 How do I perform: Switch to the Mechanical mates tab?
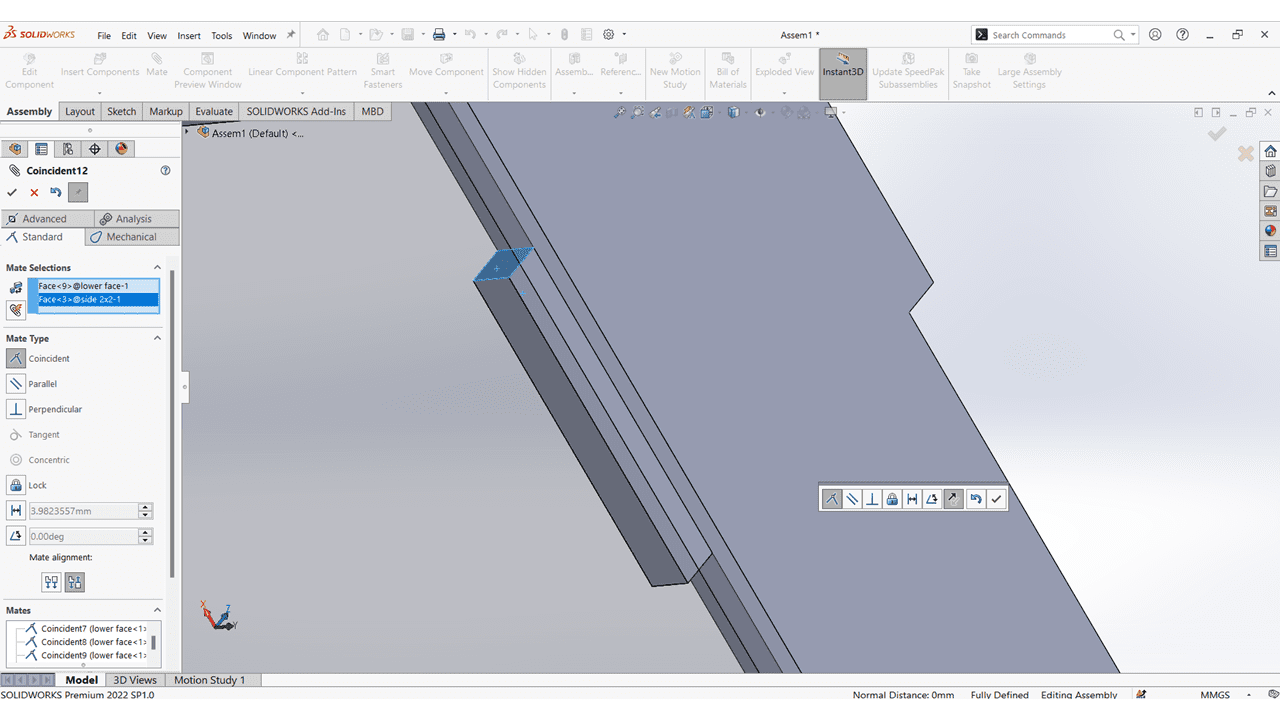point(132,237)
